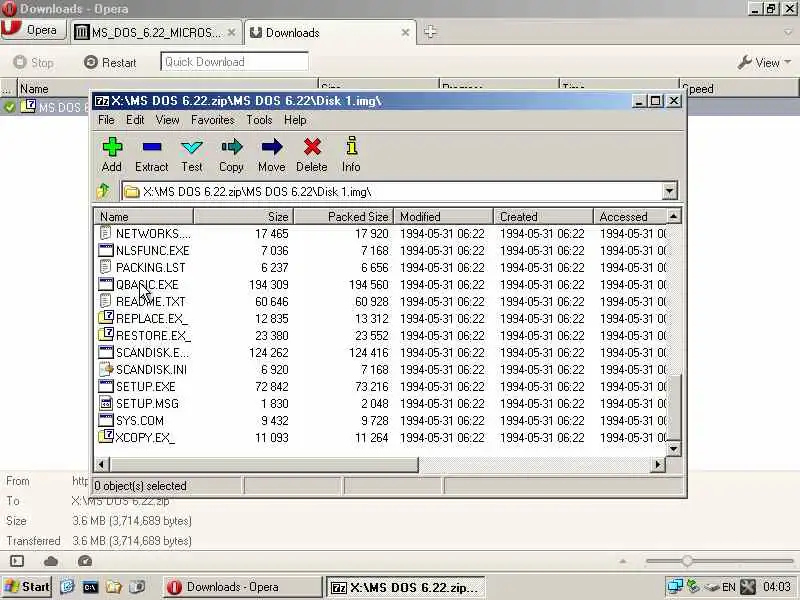Click the horizontal scrollbar thumb in file list
The height and width of the screenshot is (600, 800).
(x=264, y=464)
